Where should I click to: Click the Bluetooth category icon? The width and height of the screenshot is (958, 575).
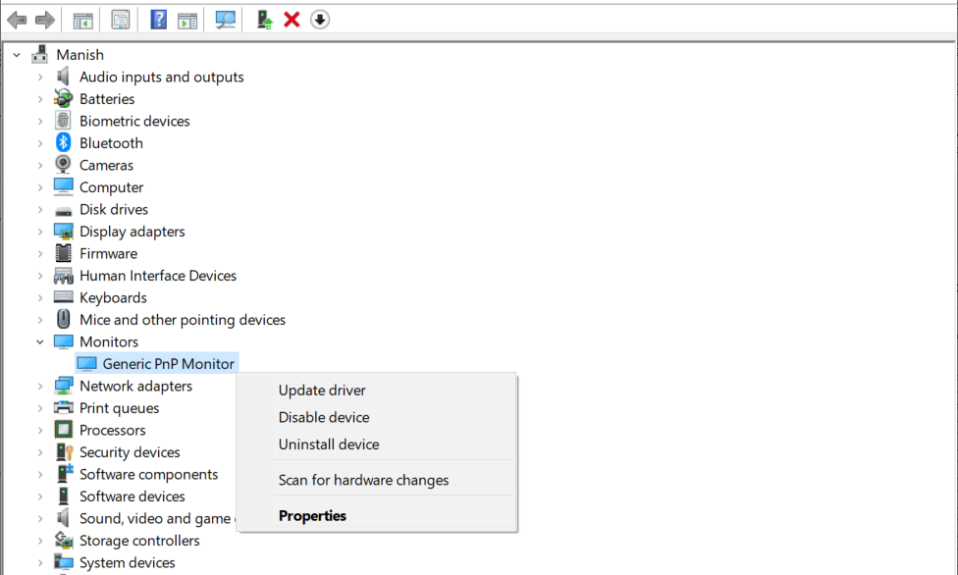pyautogui.click(x=63, y=143)
